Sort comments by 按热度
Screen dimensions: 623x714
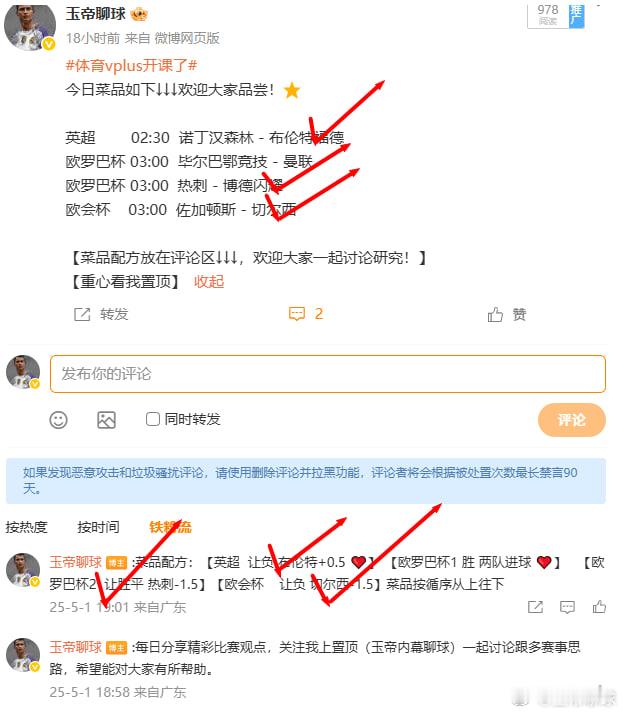tap(26, 527)
